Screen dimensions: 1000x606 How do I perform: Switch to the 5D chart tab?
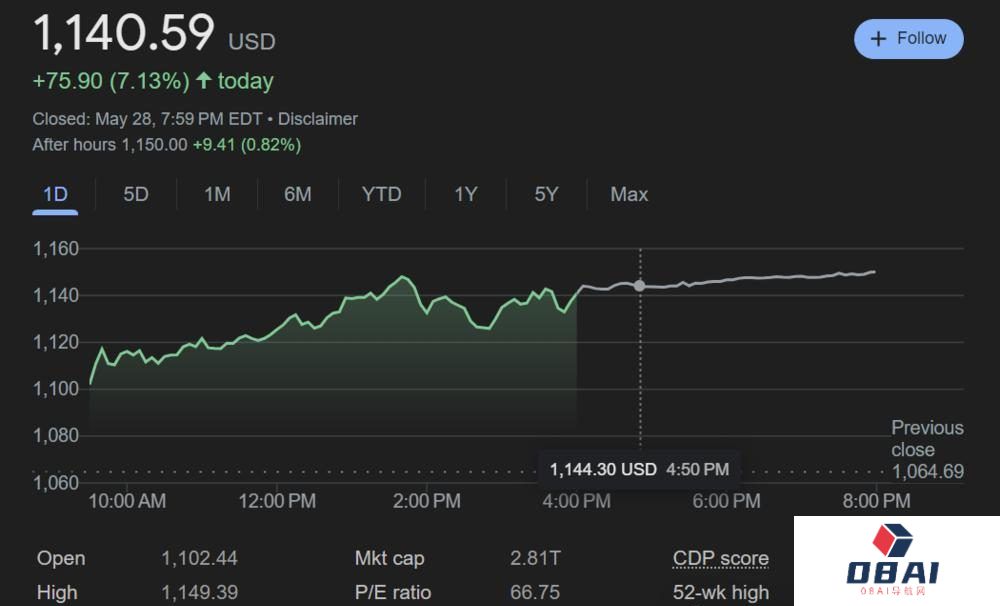click(x=136, y=194)
